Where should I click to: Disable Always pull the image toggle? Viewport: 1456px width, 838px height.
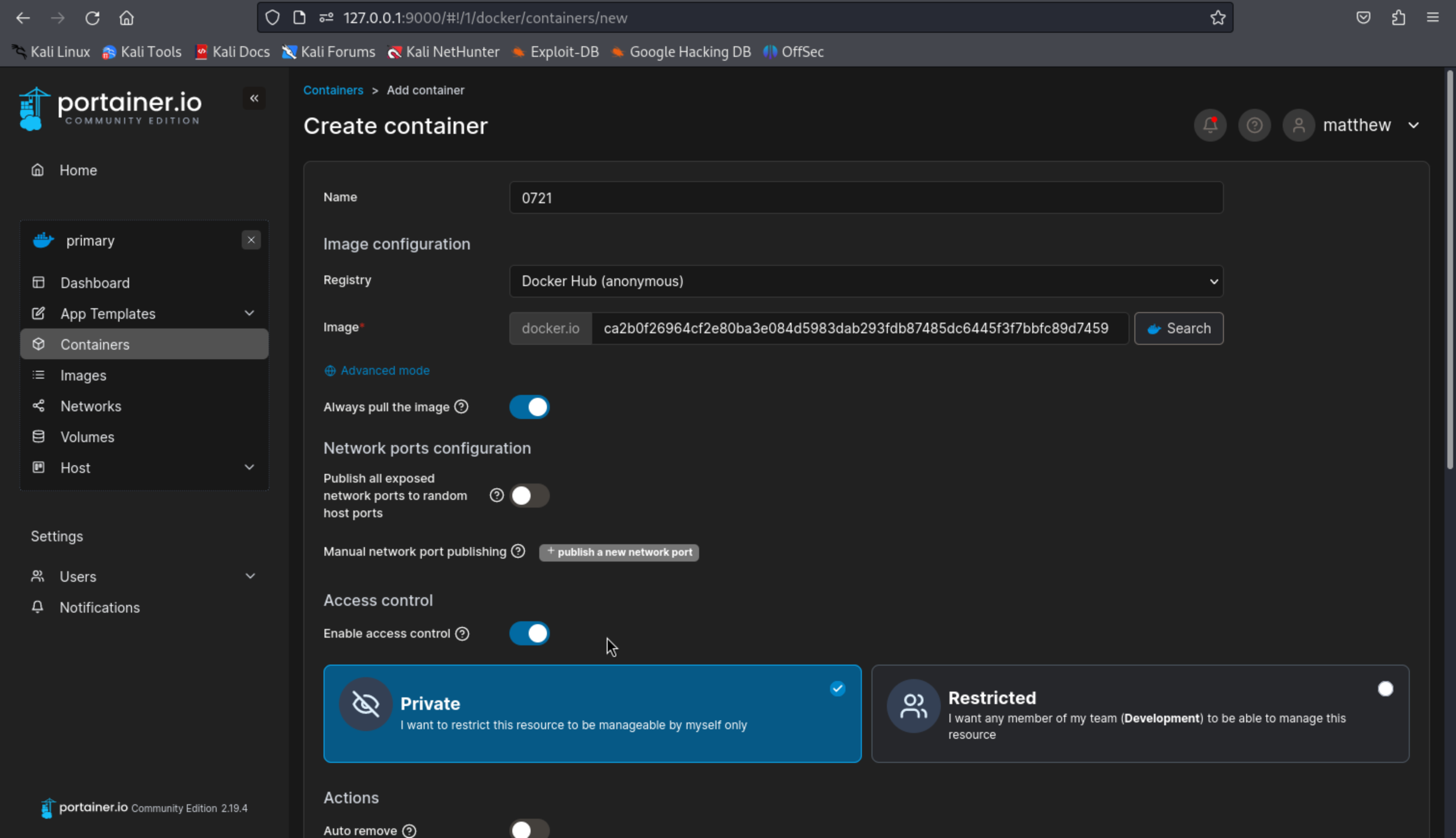point(529,407)
